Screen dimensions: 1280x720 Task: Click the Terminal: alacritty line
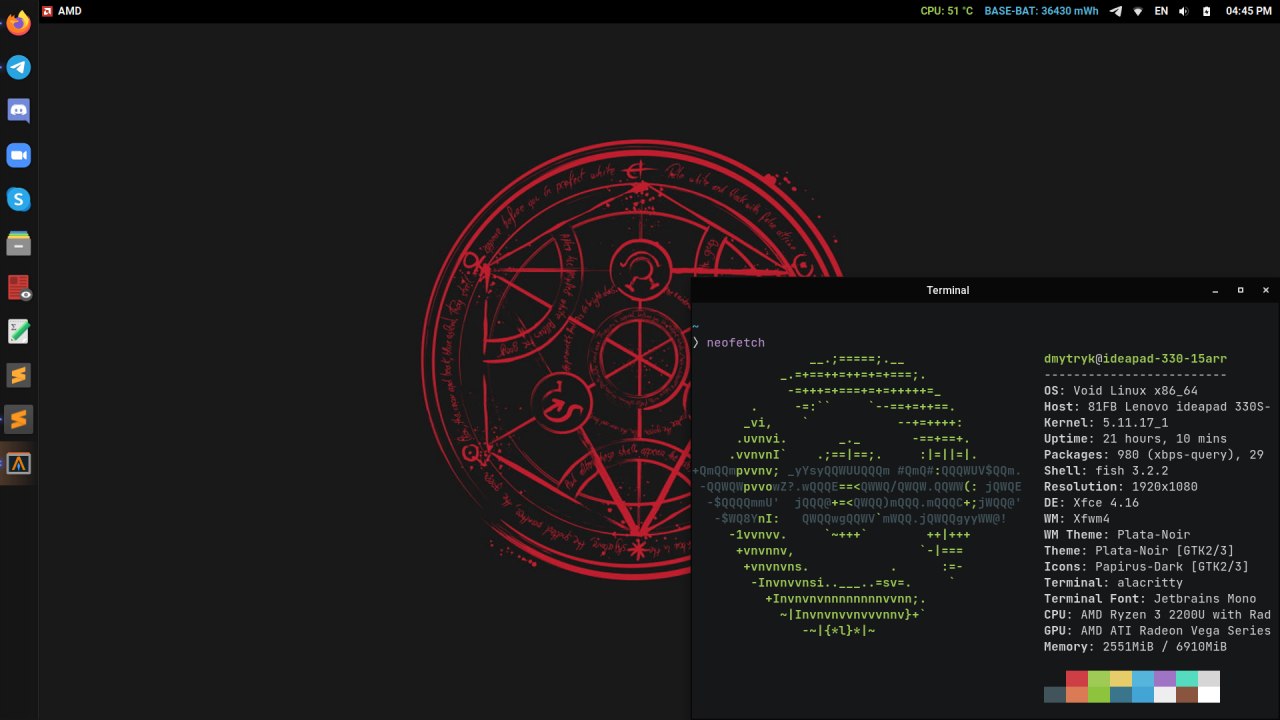click(1113, 583)
